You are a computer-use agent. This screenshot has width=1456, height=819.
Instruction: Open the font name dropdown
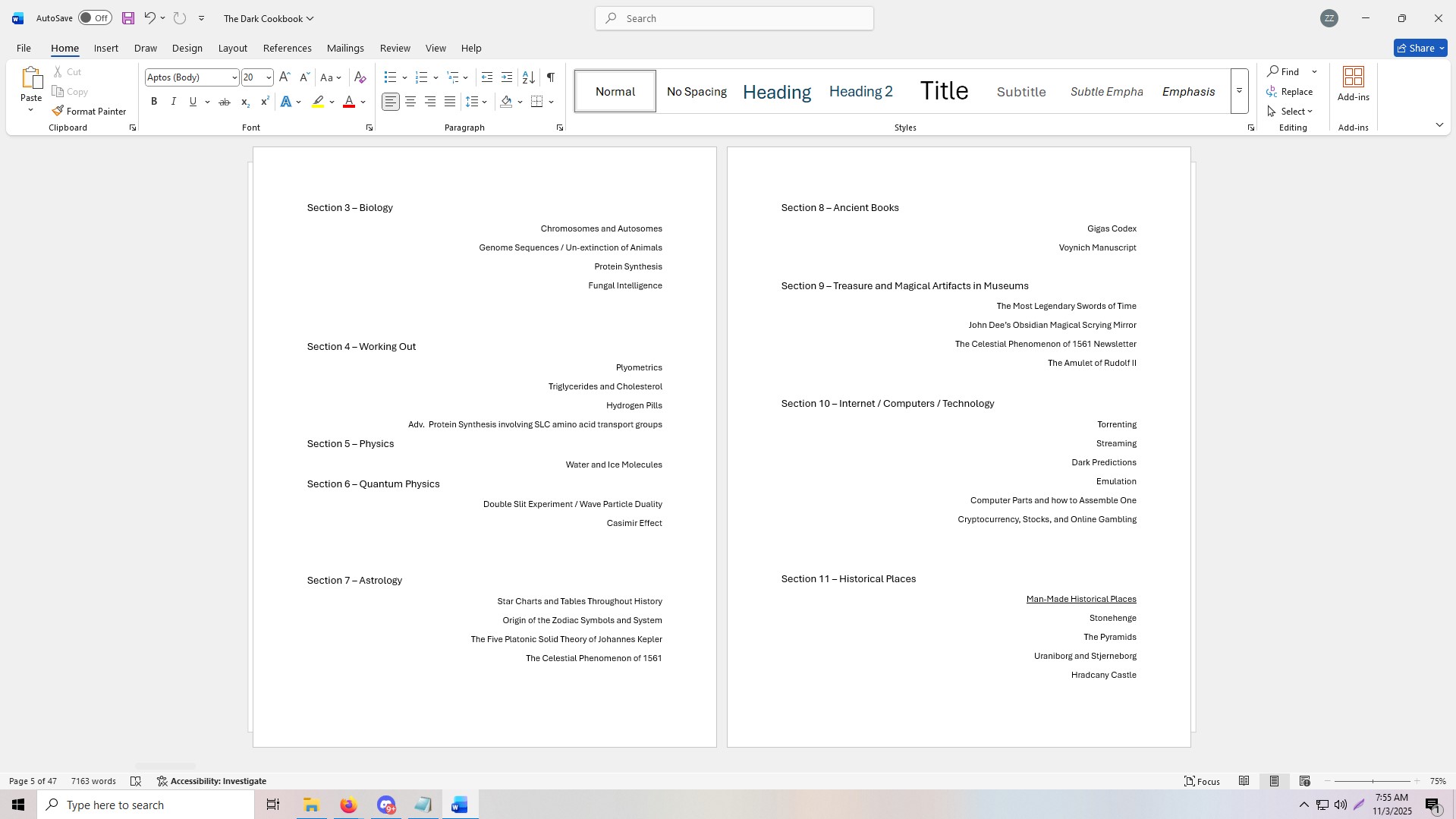234,77
